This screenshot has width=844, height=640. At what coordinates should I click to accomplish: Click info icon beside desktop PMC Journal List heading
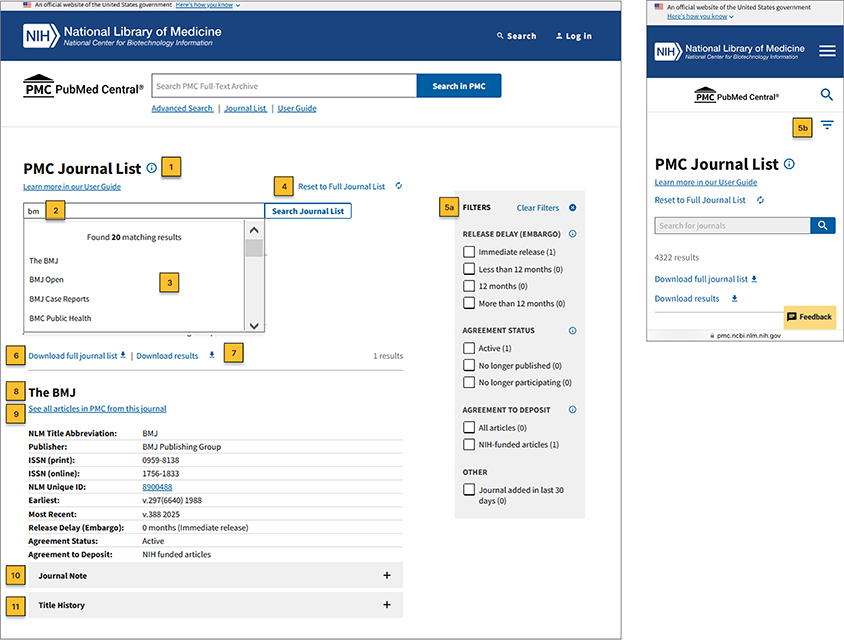[x=152, y=168]
